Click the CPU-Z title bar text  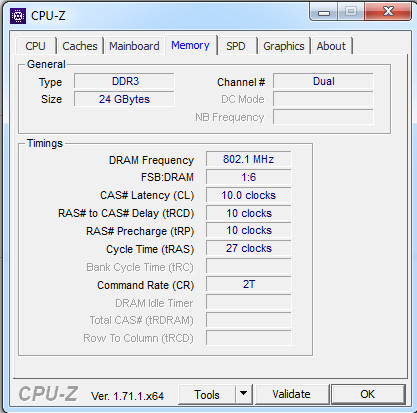pos(48,16)
